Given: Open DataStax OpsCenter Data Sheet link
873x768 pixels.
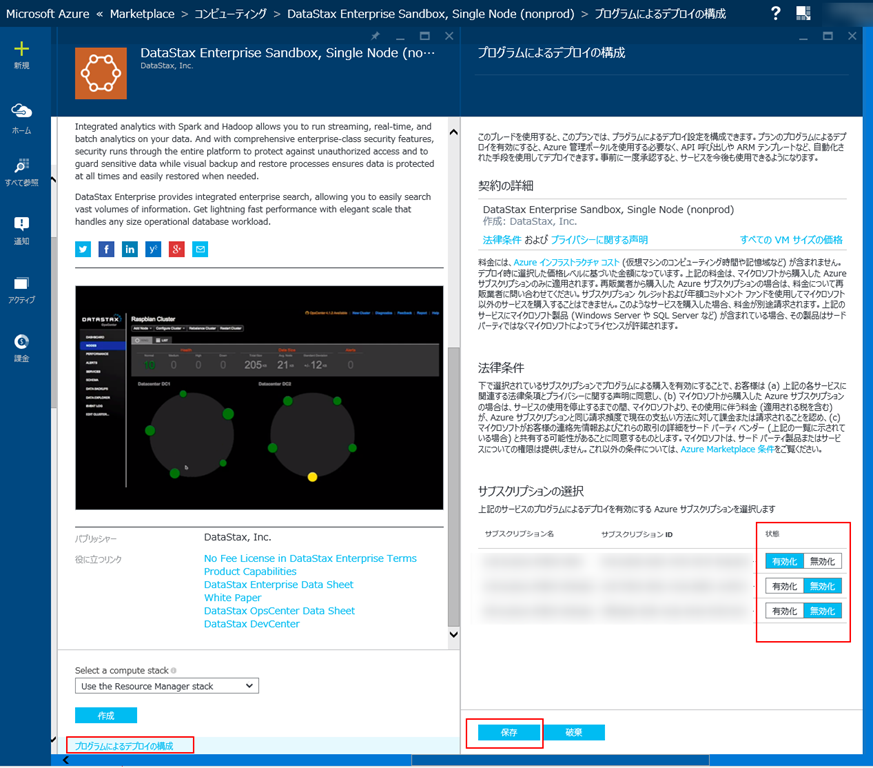Looking at the screenshot, I should pos(279,610).
